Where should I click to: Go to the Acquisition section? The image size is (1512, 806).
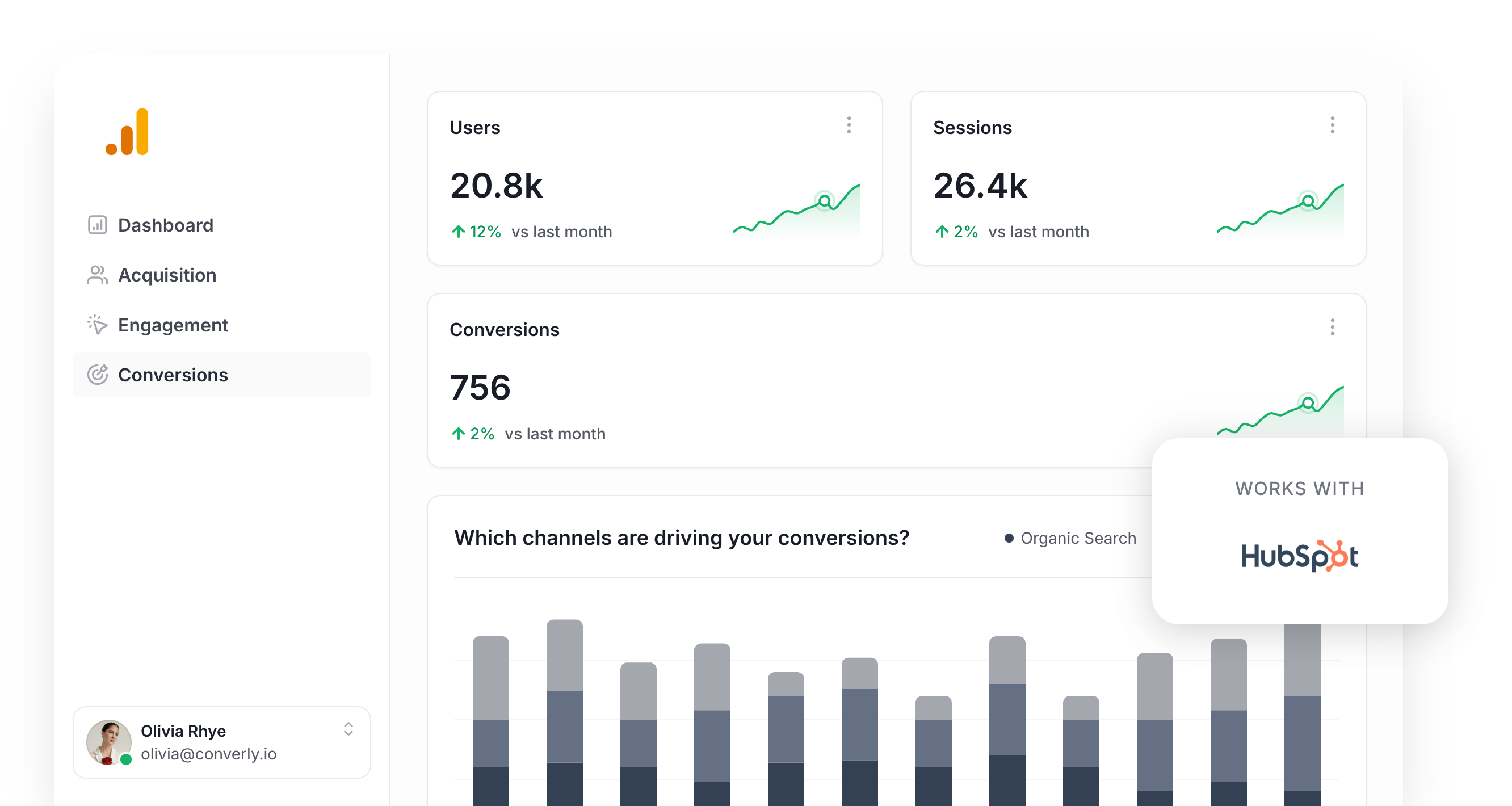coord(167,275)
